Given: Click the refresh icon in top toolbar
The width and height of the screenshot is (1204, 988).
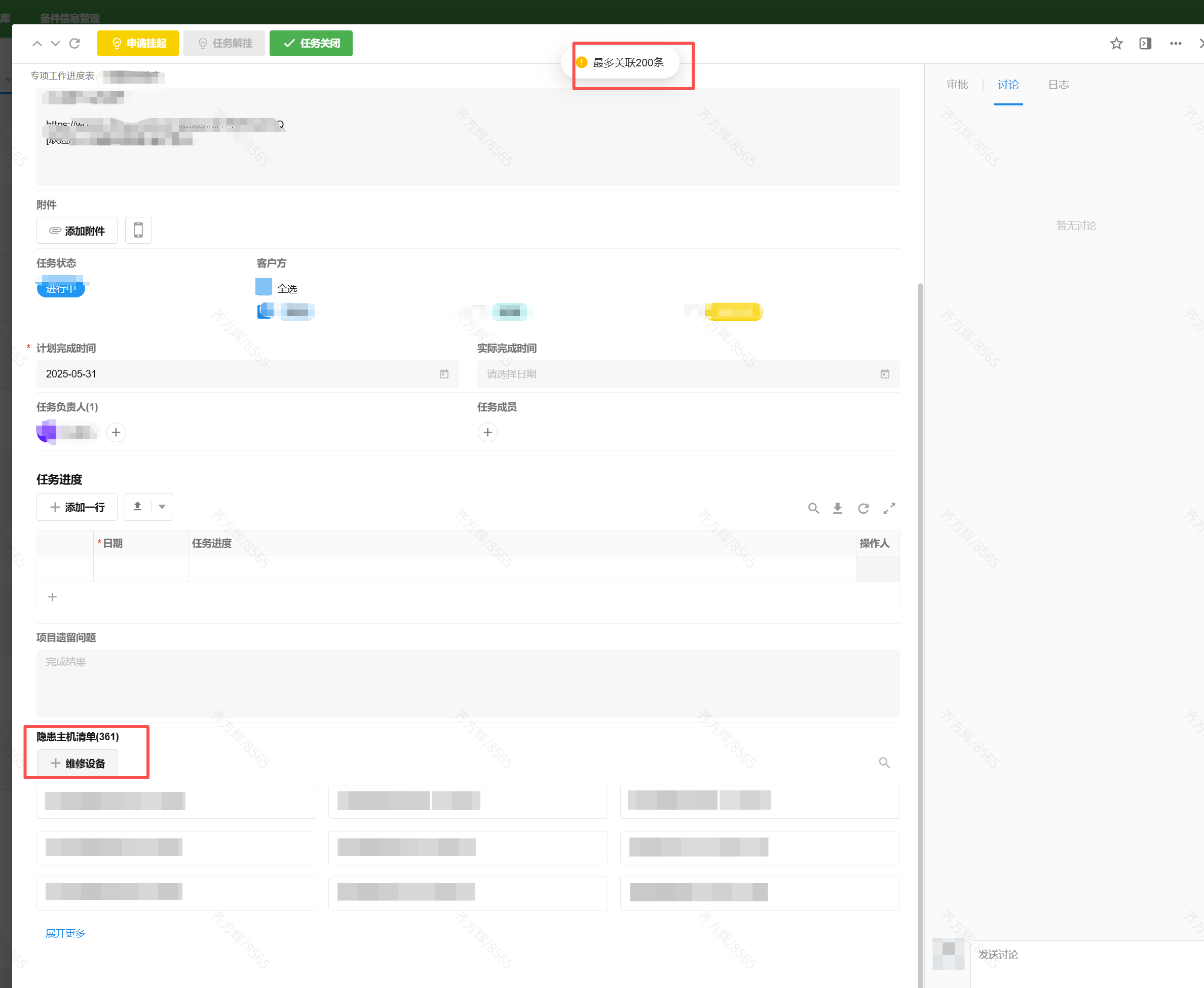Looking at the screenshot, I should click(x=74, y=43).
